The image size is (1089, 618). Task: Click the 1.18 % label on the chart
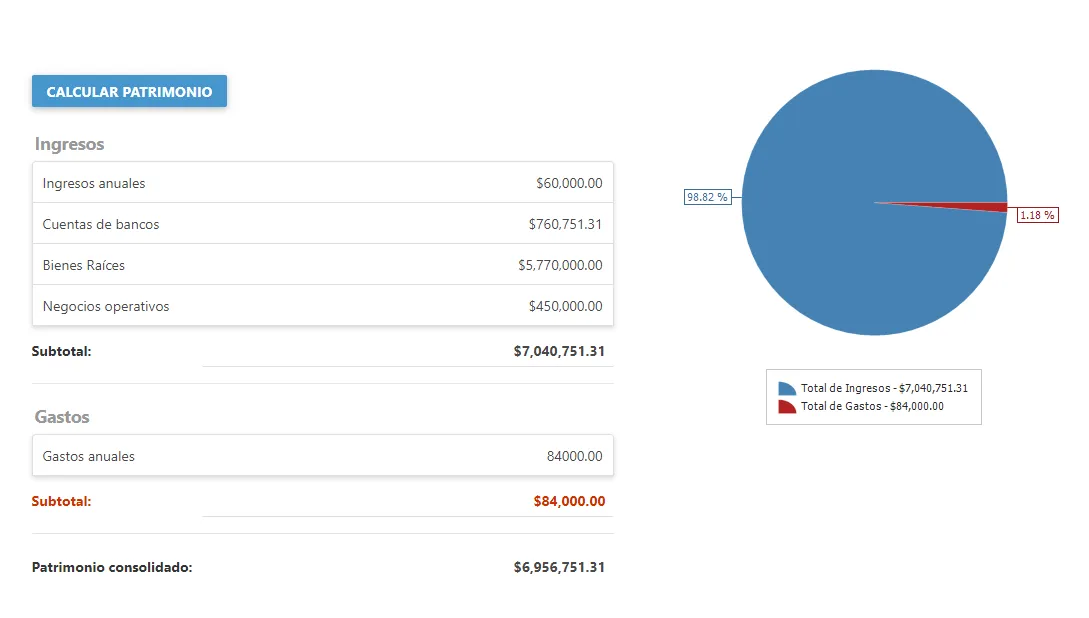[x=1037, y=214]
